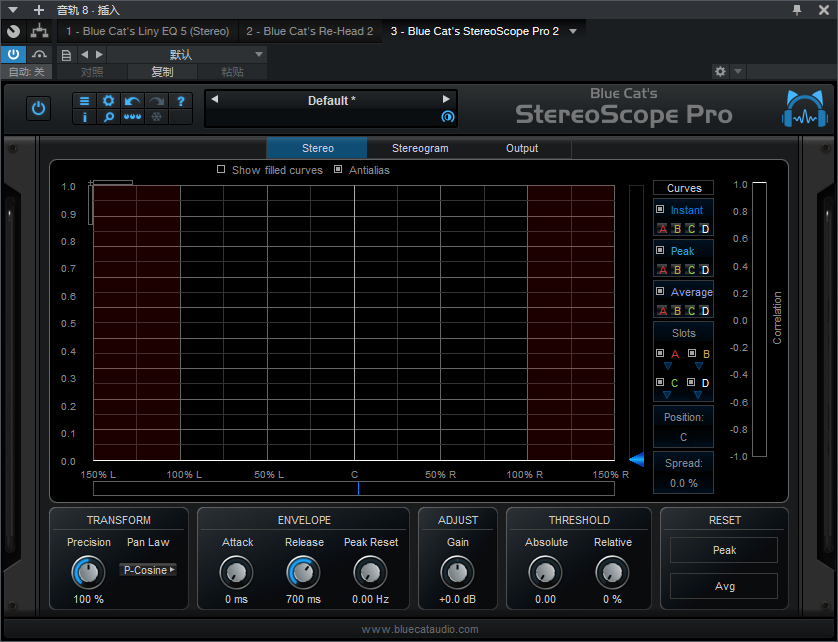838x642 pixels.
Task: Toggle the Instant curve checkbox
Action: [660, 210]
